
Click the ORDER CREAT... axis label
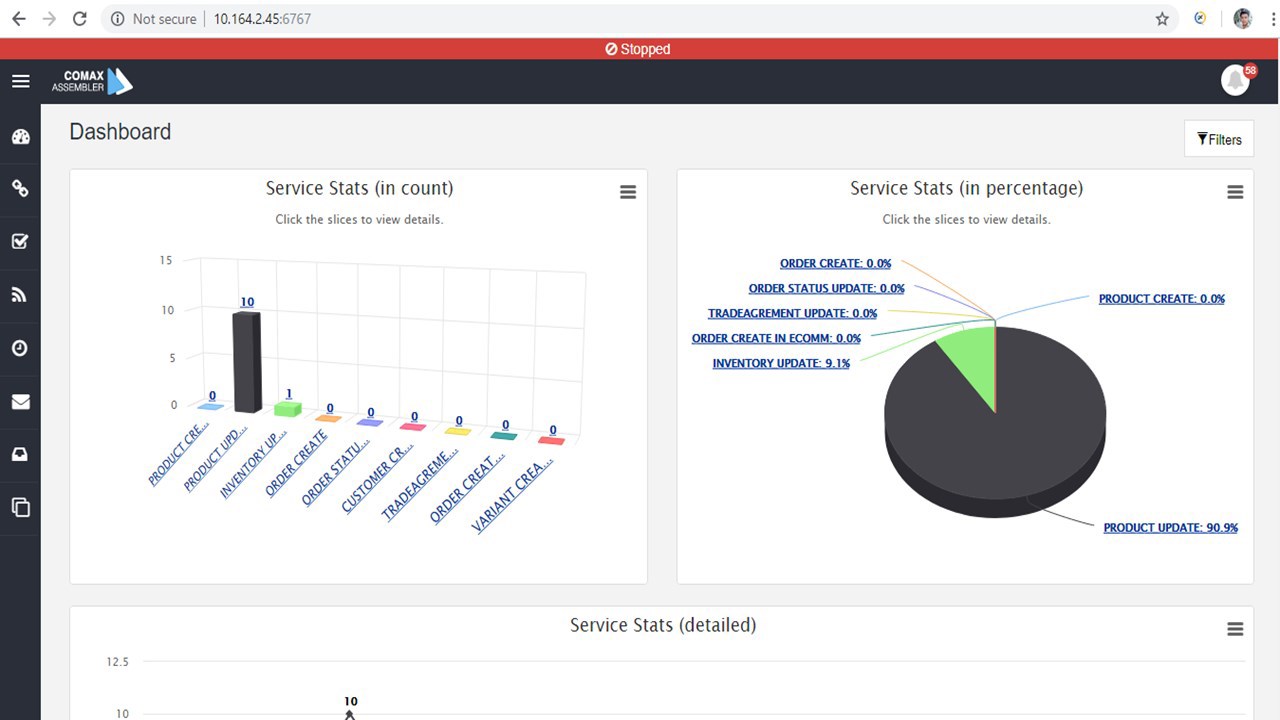point(468,487)
